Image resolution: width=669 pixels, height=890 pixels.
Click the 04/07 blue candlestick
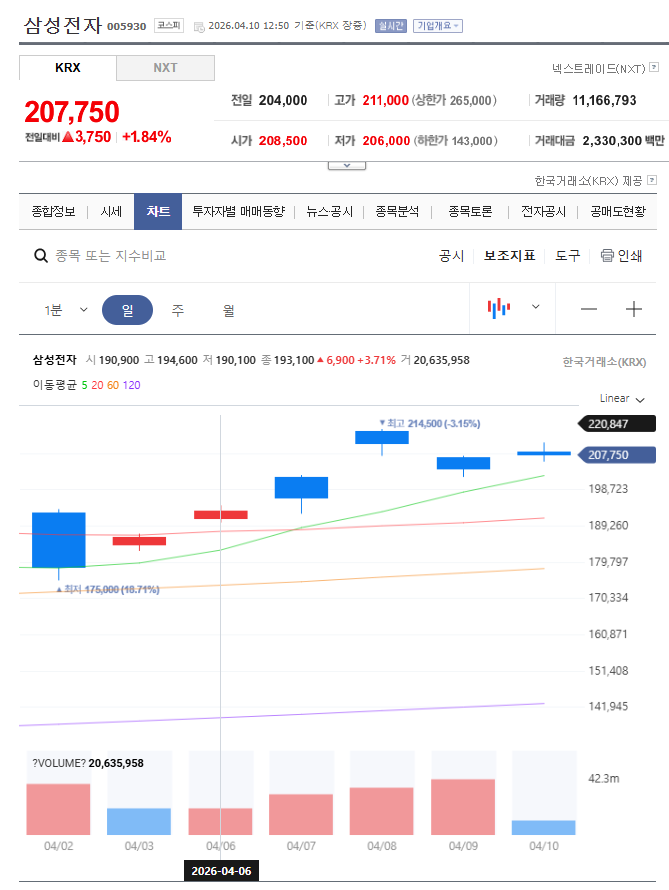[301, 488]
